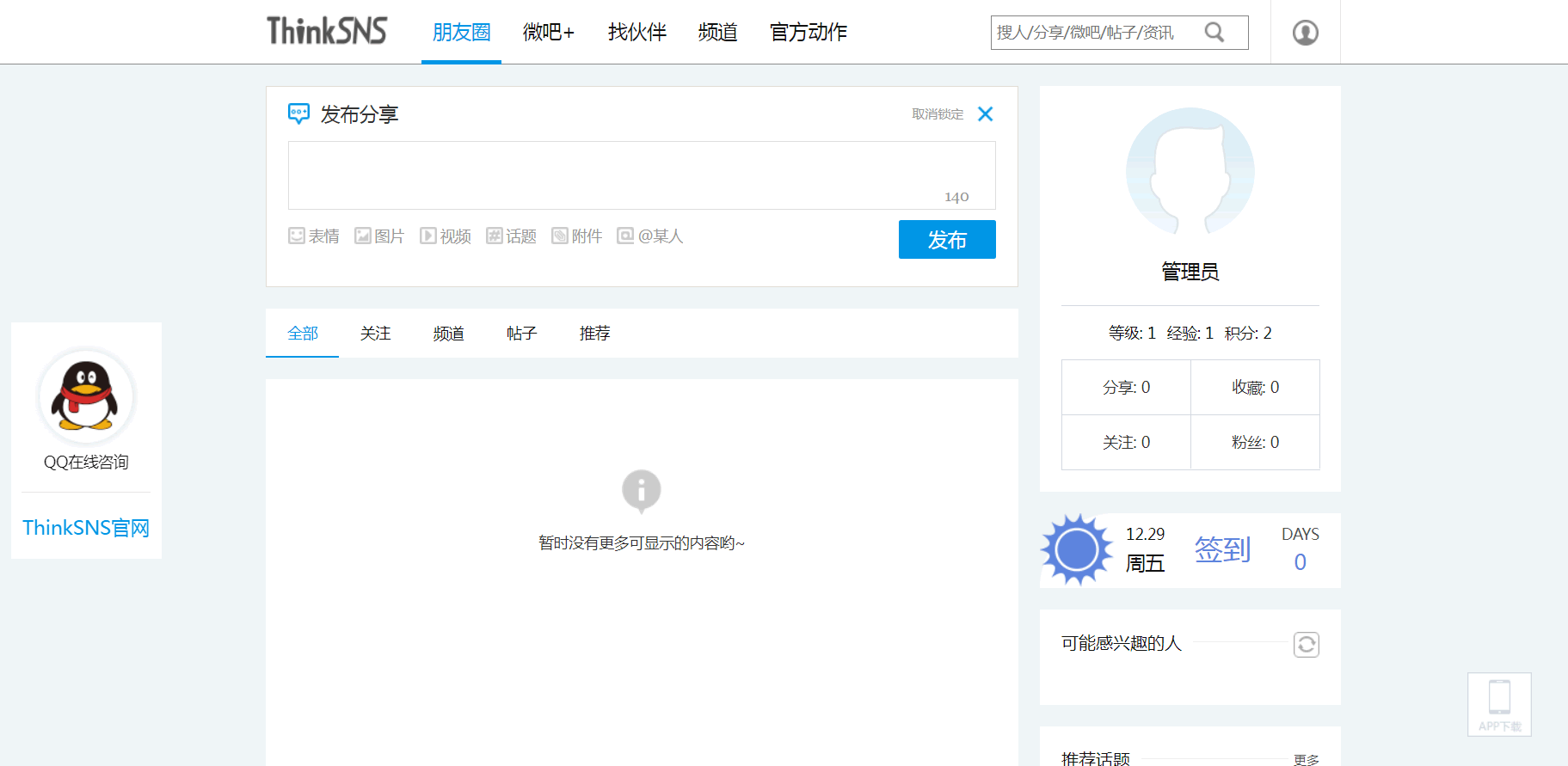Close the 发布分享 panel with X
The width and height of the screenshot is (1568, 766).
click(986, 114)
